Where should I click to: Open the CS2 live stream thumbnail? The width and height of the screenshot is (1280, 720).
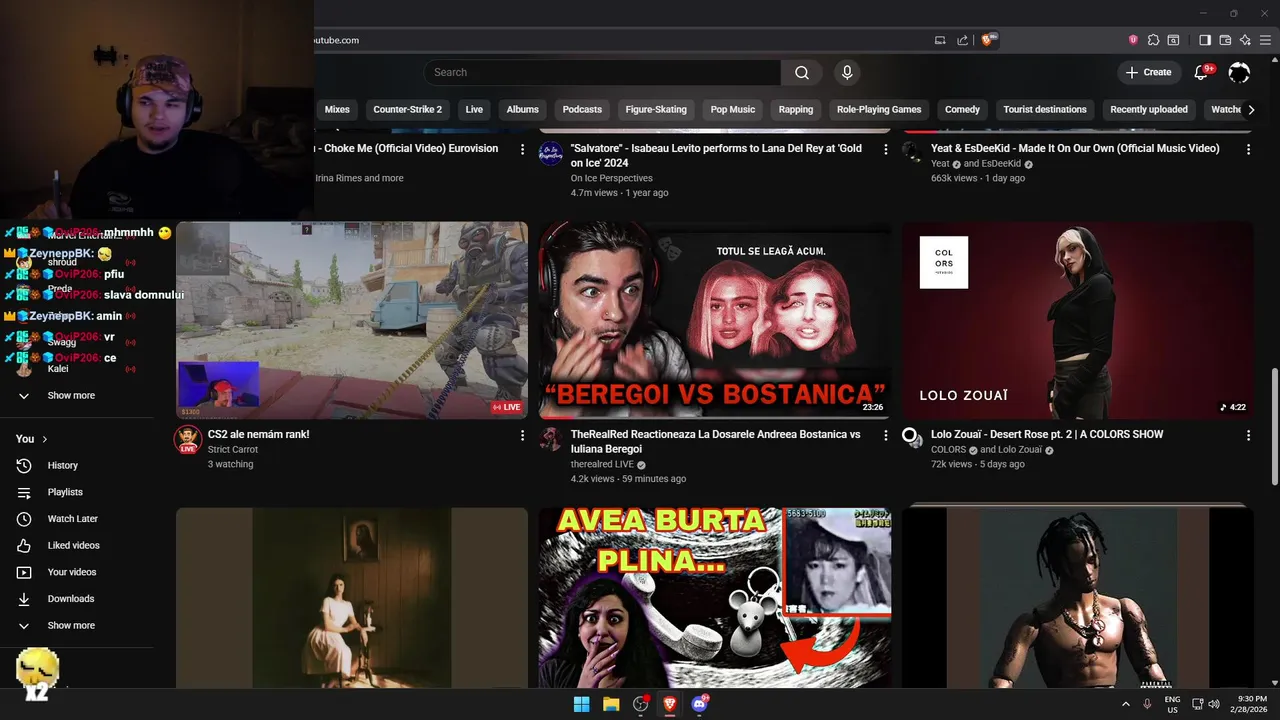[x=352, y=320]
